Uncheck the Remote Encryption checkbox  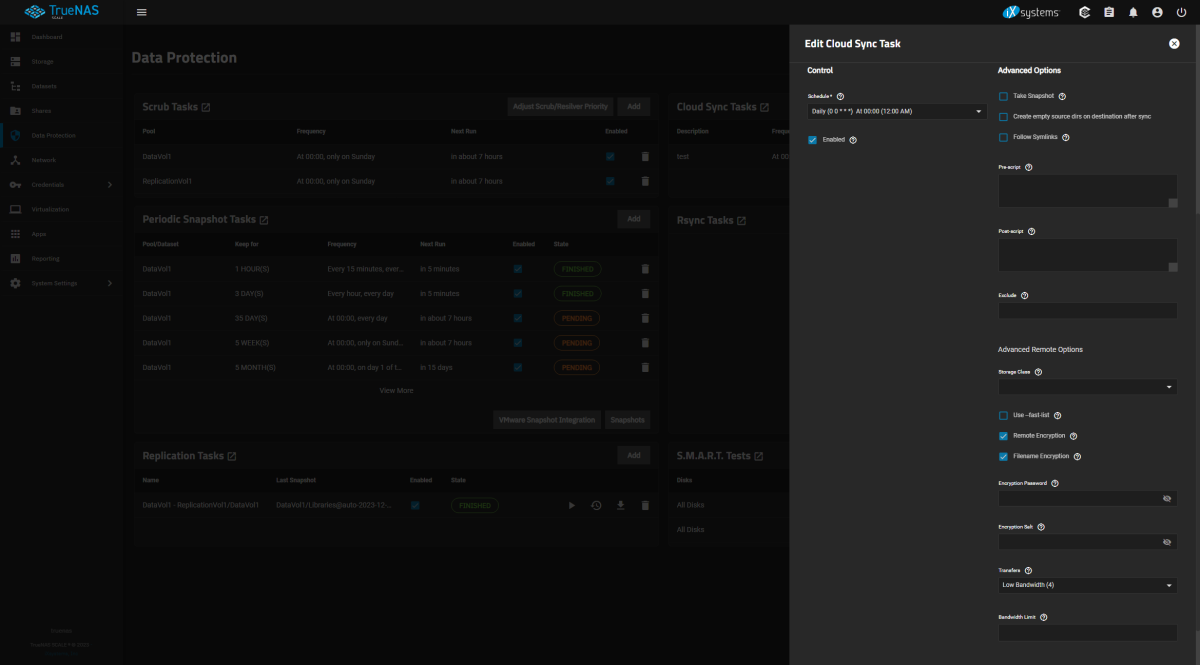pyautogui.click(x=1003, y=436)
